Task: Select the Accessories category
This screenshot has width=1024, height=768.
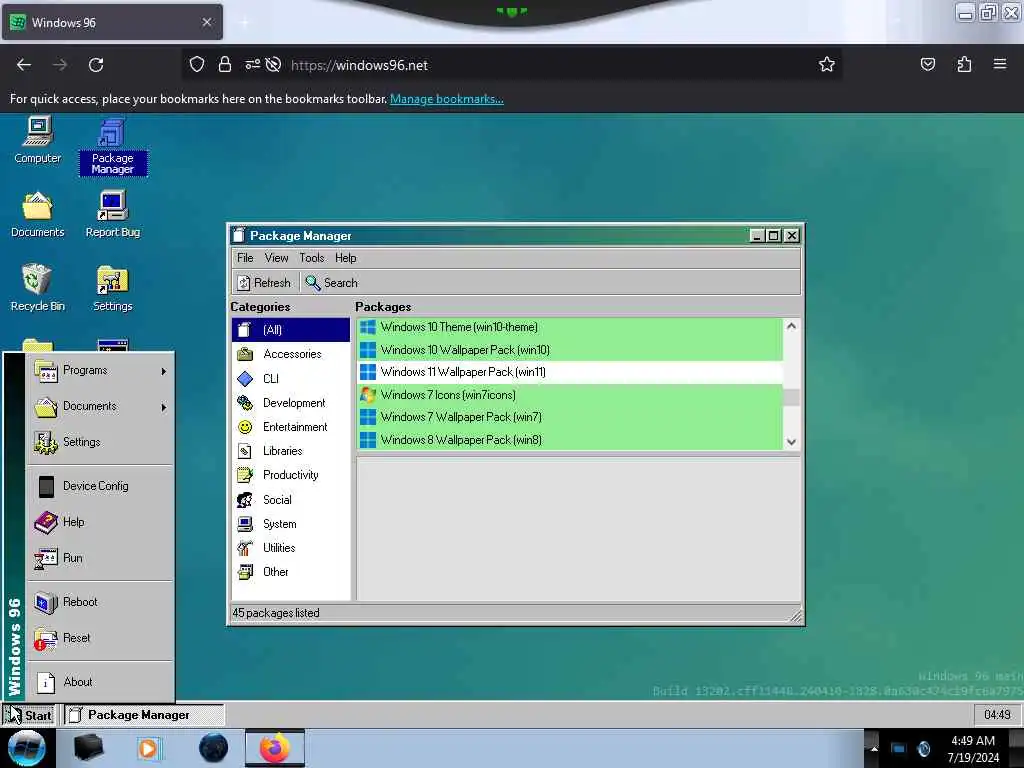Action: pos(291,354)
